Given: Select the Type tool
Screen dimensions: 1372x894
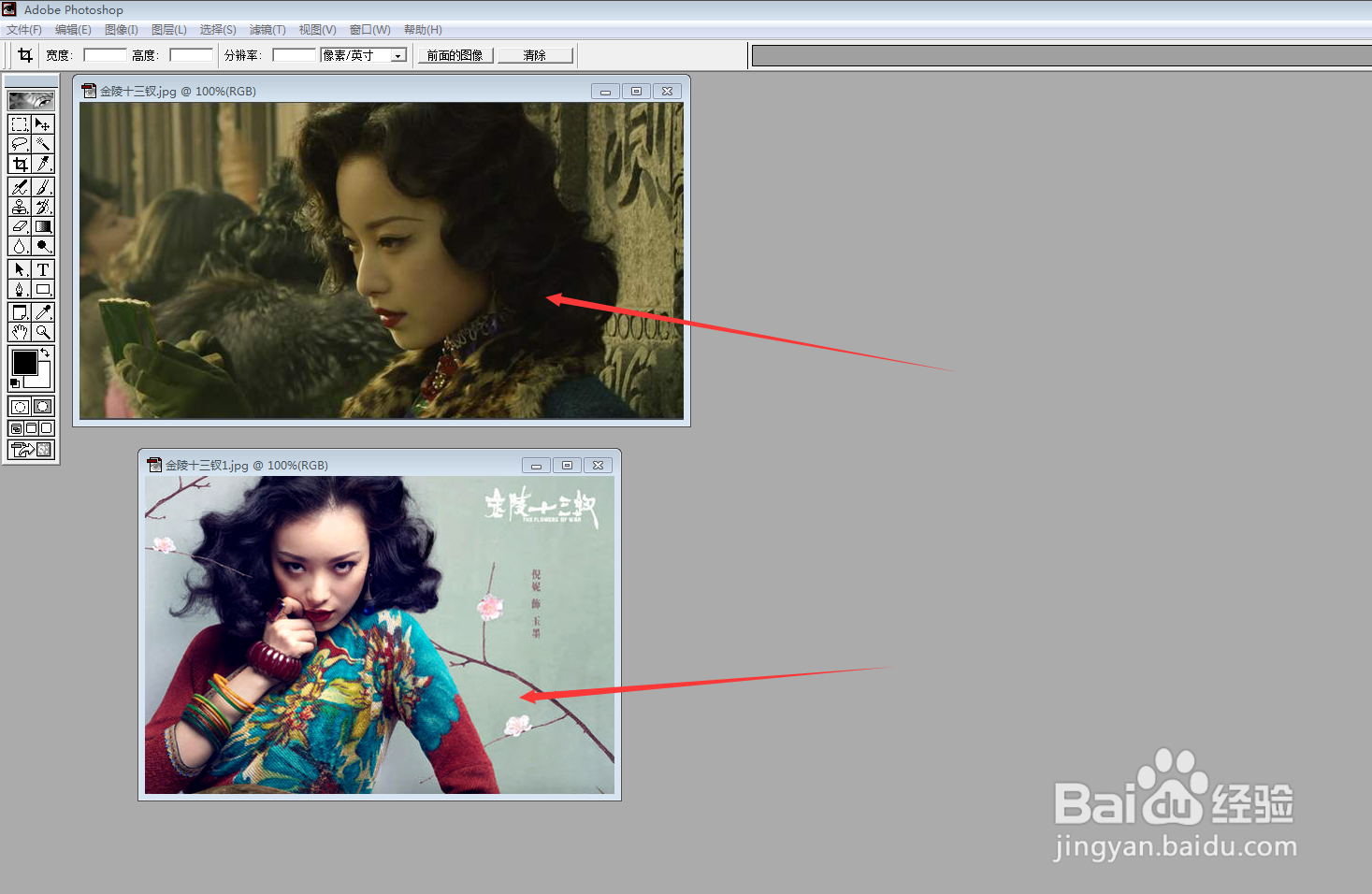Looking at the screenshot, I should pos(43,269).
